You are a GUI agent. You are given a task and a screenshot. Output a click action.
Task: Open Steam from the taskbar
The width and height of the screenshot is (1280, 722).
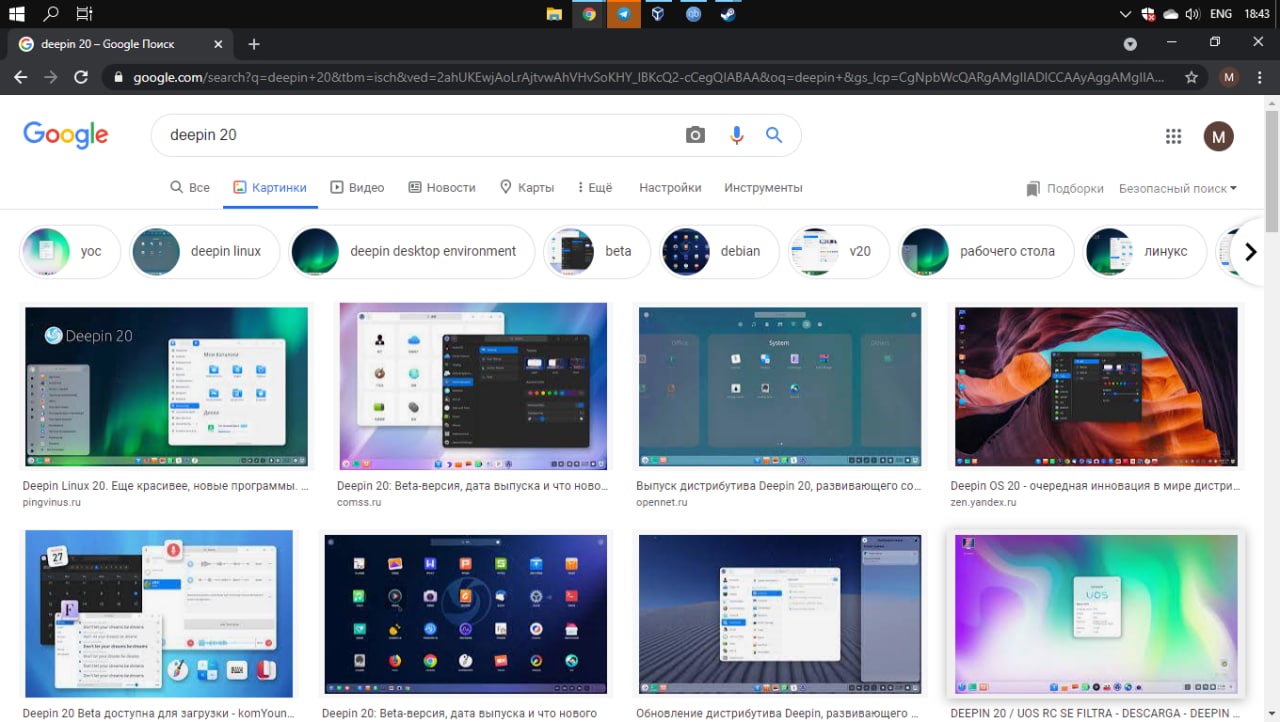tap(728, 14)
